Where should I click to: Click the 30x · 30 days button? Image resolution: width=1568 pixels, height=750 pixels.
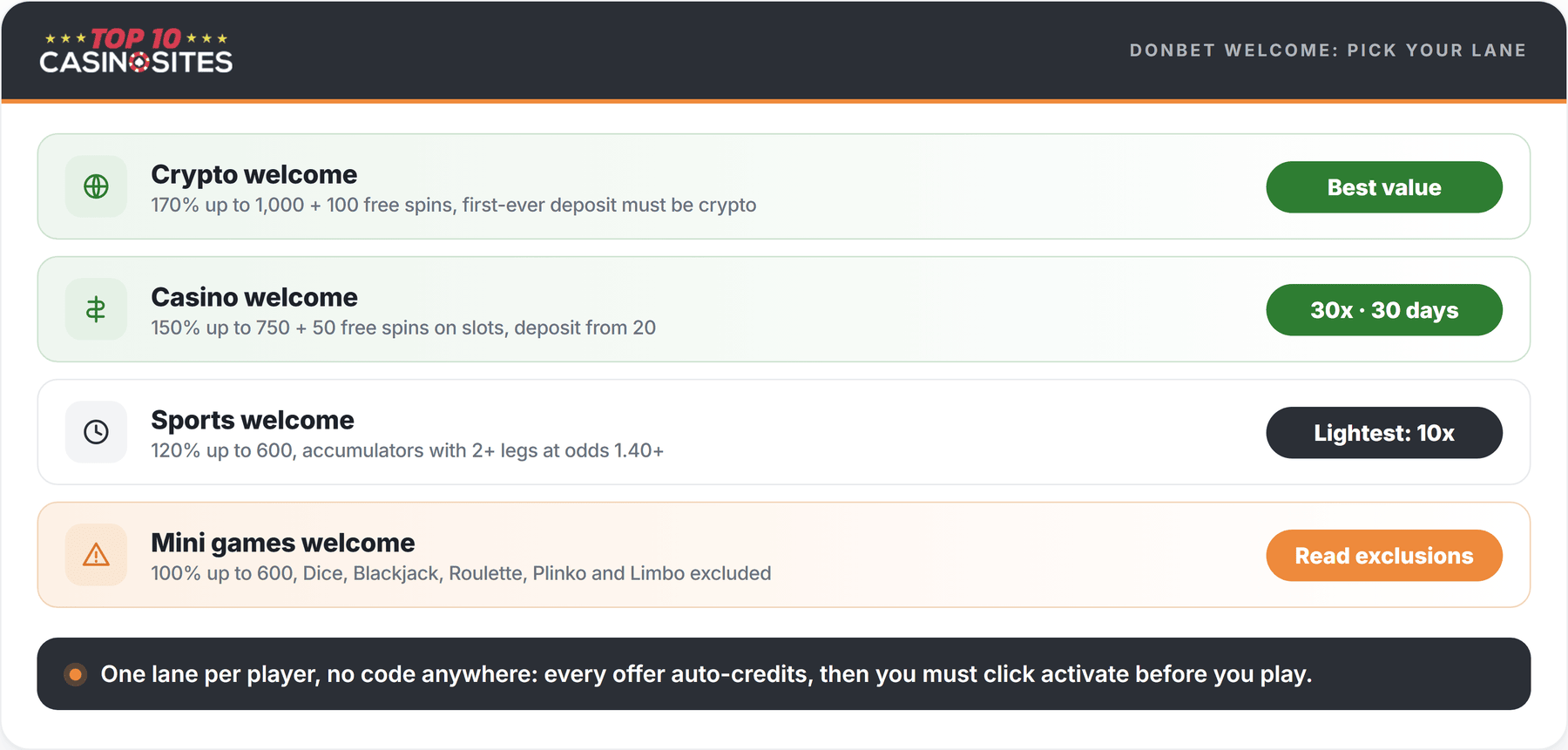pyautogui.click(x=1384, y=310)
